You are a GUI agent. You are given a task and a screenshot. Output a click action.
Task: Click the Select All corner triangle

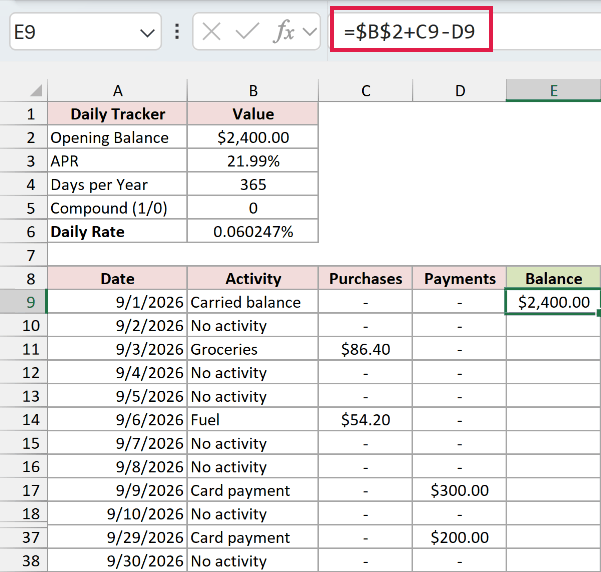(x=36, y=91)
